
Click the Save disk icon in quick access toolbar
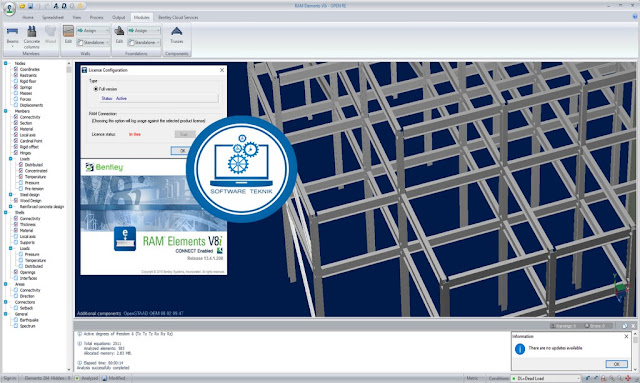(x=31, y=6)
